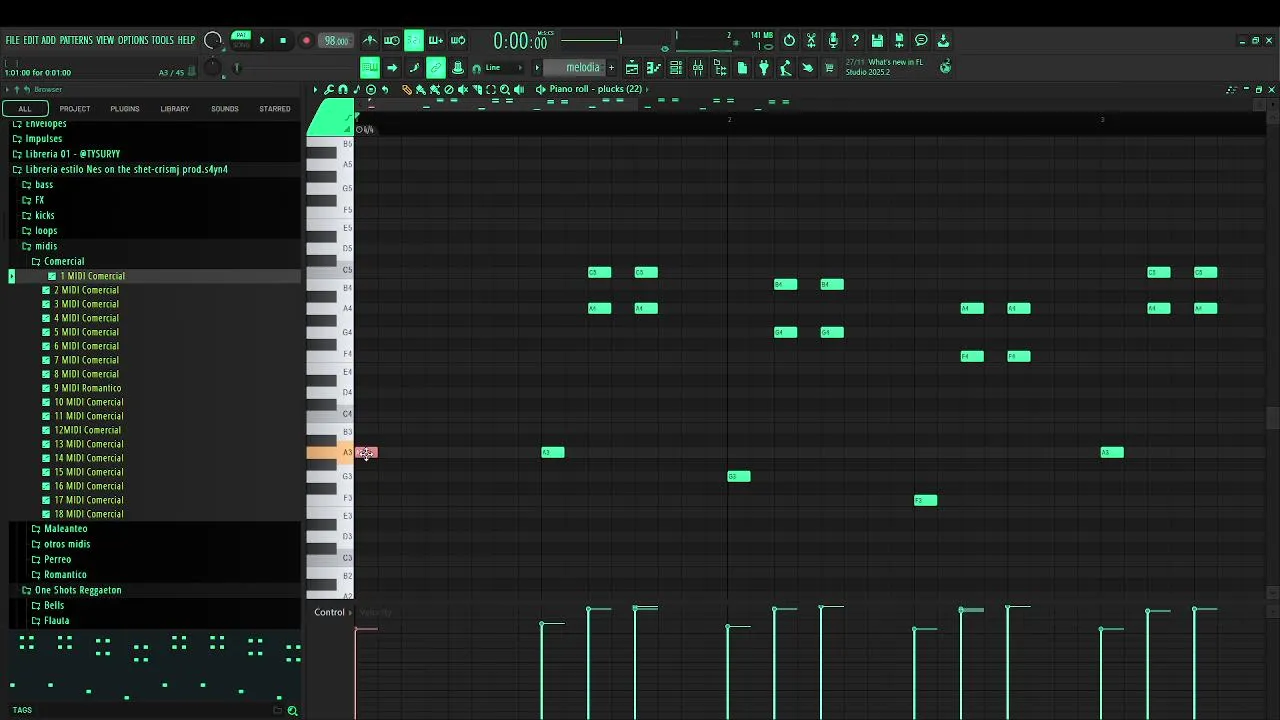Switch browser to the LIBRARY tab
The width and height of the screenshot is (1280, 720).
pos(175,109)
